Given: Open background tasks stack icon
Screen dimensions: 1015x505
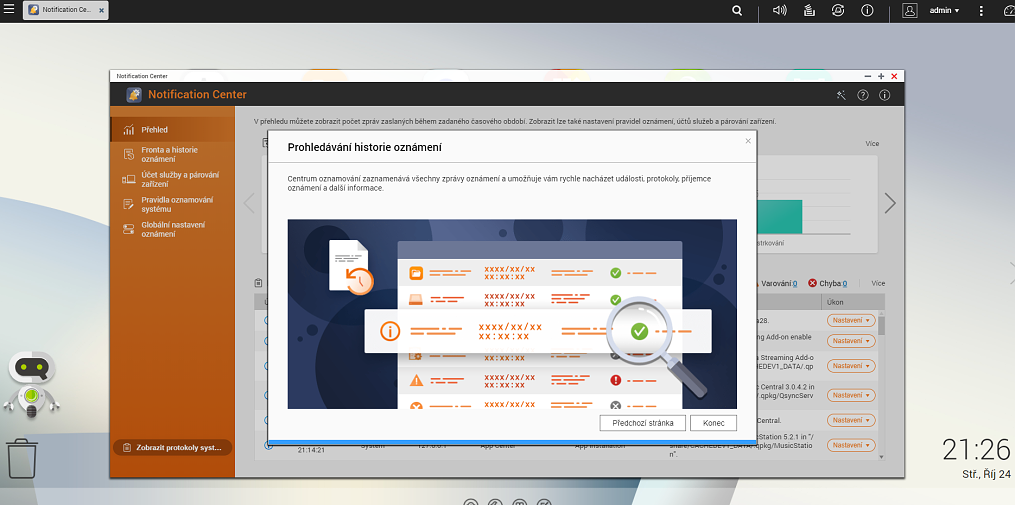Looking at the screenshot, I should (809, 10).
